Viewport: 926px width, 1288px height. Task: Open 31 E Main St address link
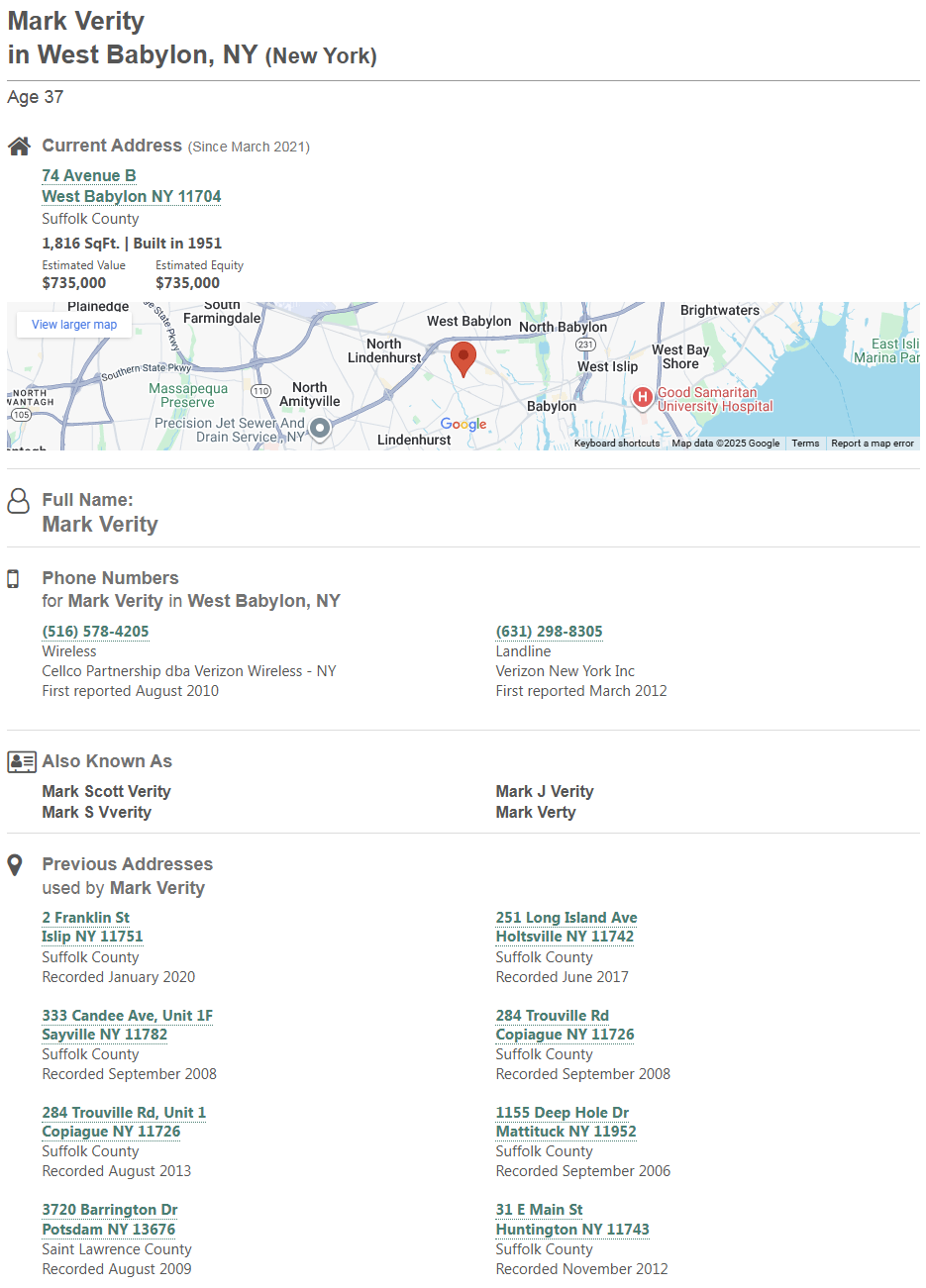[539, 1210]
